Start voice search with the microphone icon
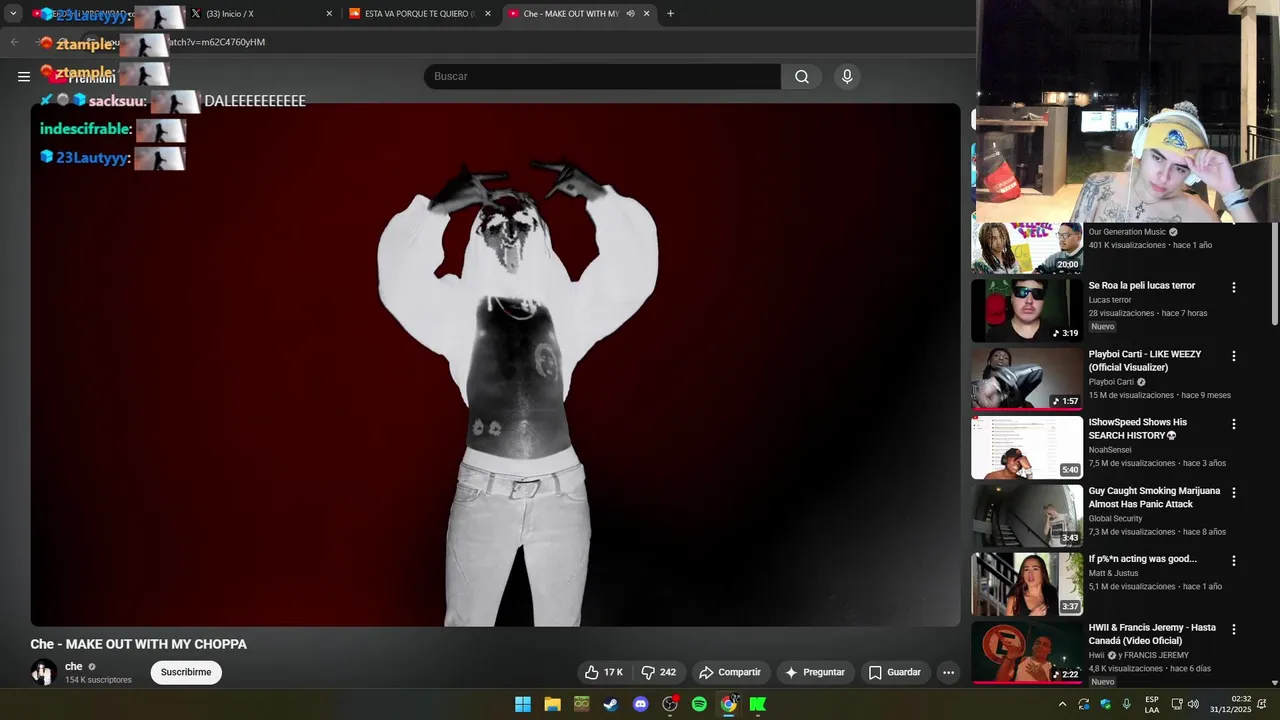This screenshot has width=1280, height=720. 847,76
